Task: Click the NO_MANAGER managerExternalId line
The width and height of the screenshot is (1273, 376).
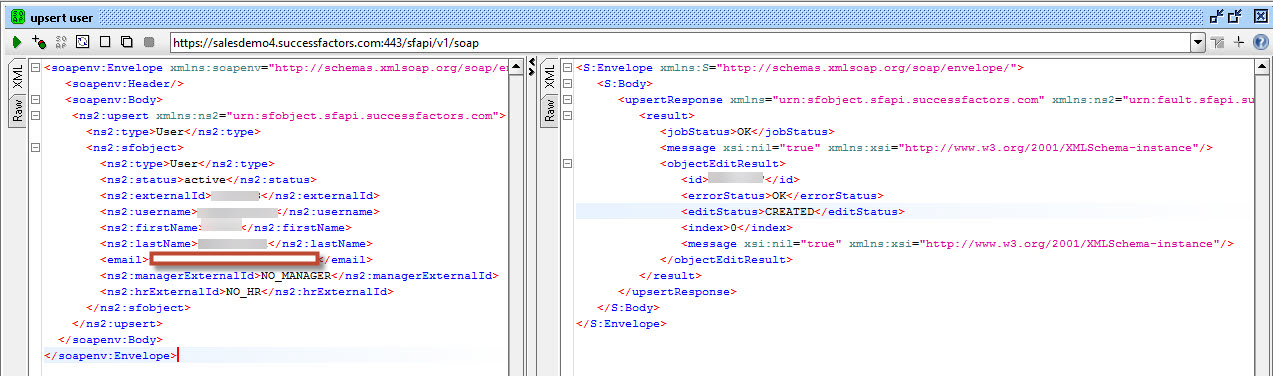Action: coord(299,275)
